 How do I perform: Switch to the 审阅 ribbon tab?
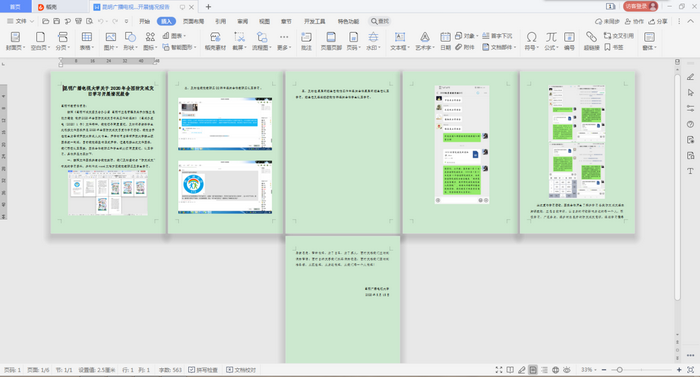click(242, 21)
